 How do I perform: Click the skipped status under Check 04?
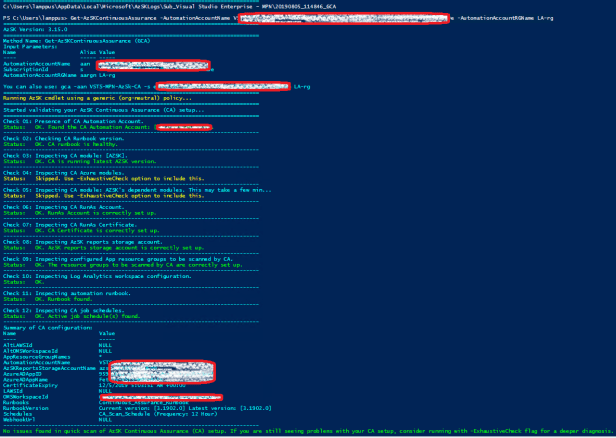100,178
